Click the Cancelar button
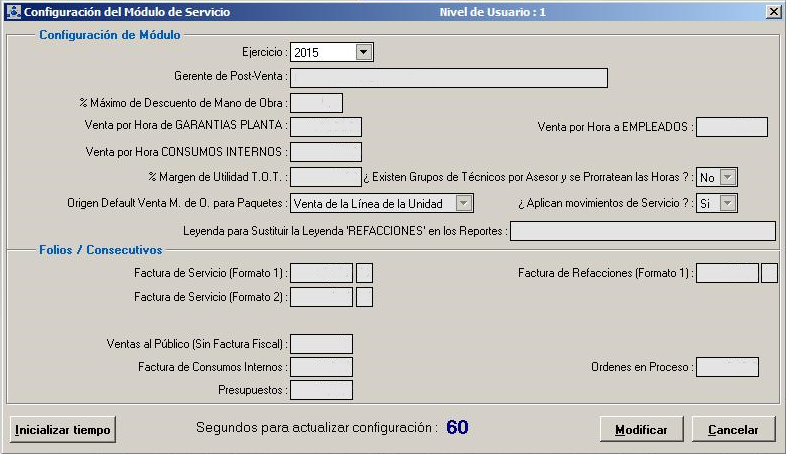The width and height of the screenshot is (786, 454). 733,429
